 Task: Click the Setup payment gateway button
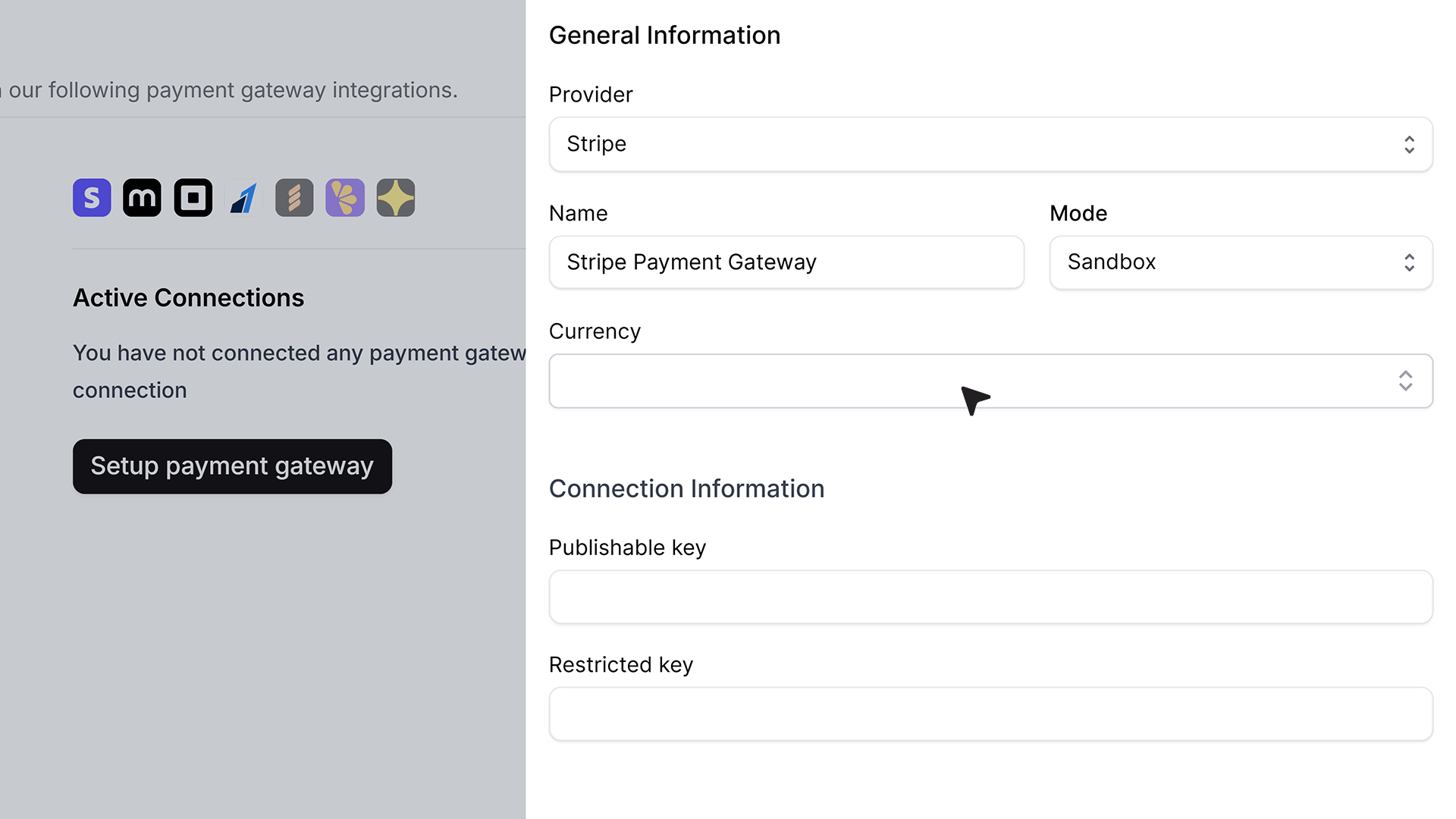coord(232,466)
